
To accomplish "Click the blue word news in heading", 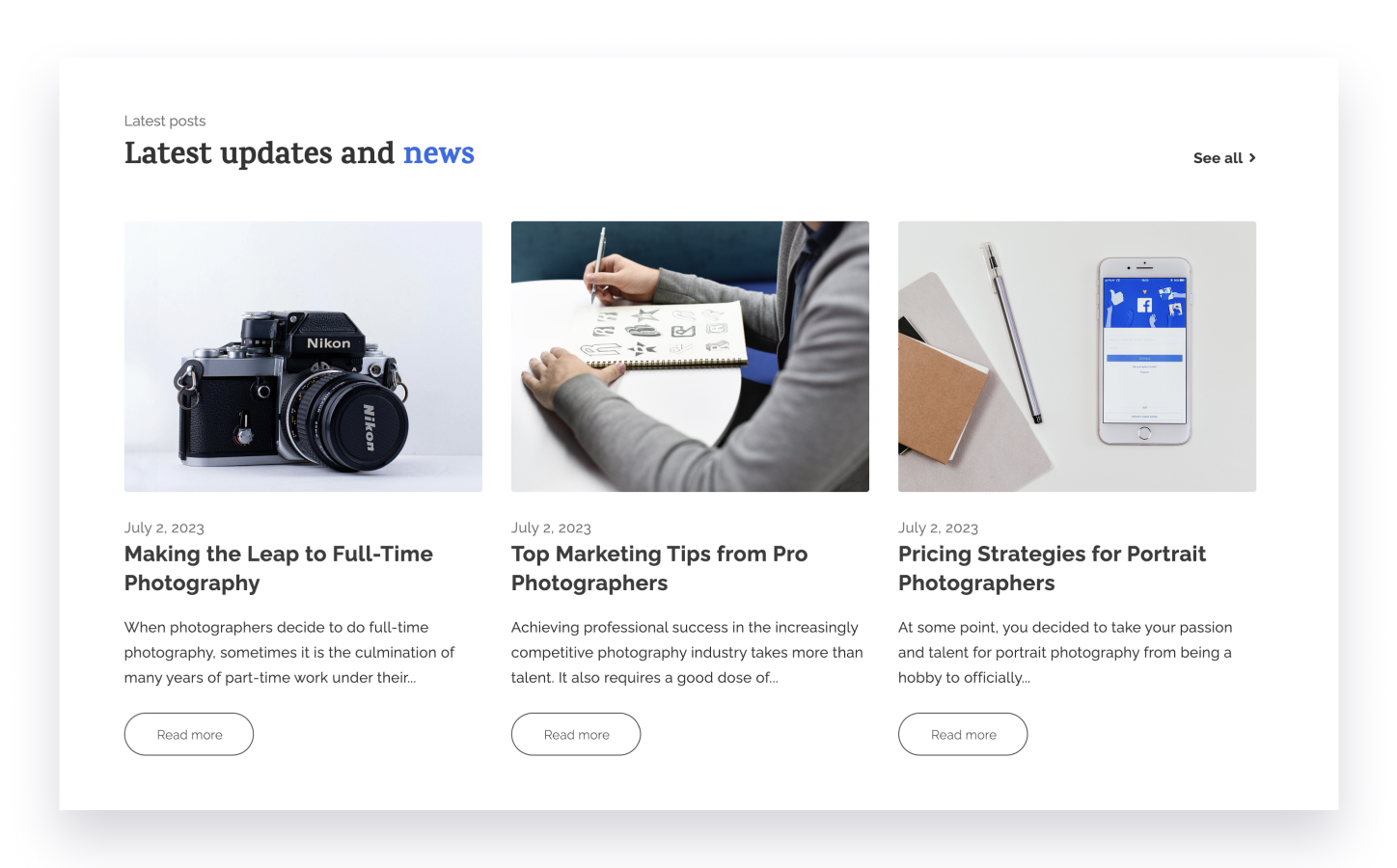I will pos(439,153).
